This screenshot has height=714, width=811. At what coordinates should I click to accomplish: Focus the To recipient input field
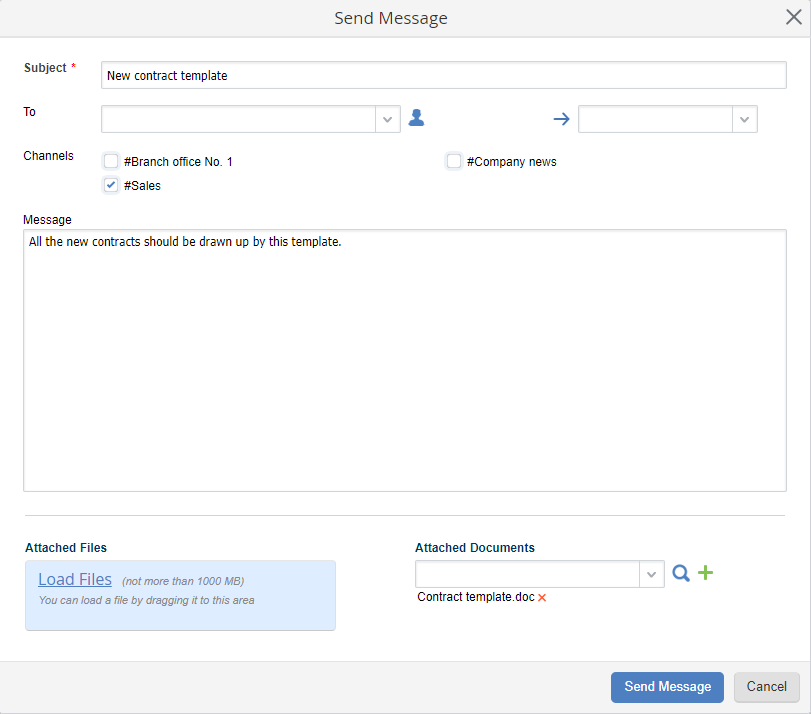[x=238, y=119]
